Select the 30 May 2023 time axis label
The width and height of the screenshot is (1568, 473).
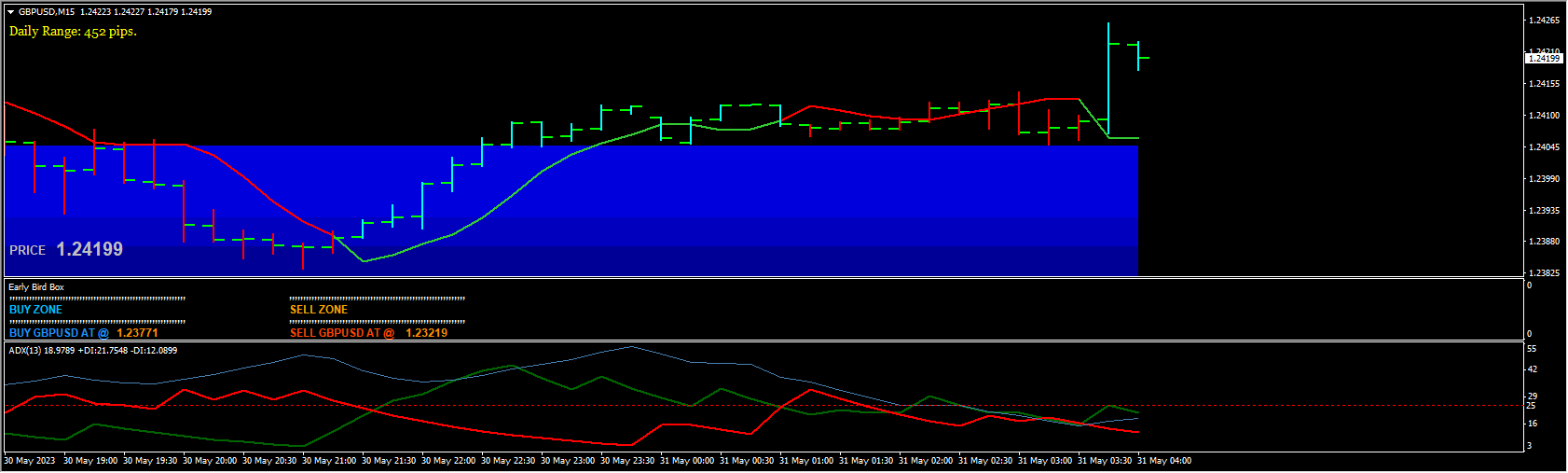30,461
